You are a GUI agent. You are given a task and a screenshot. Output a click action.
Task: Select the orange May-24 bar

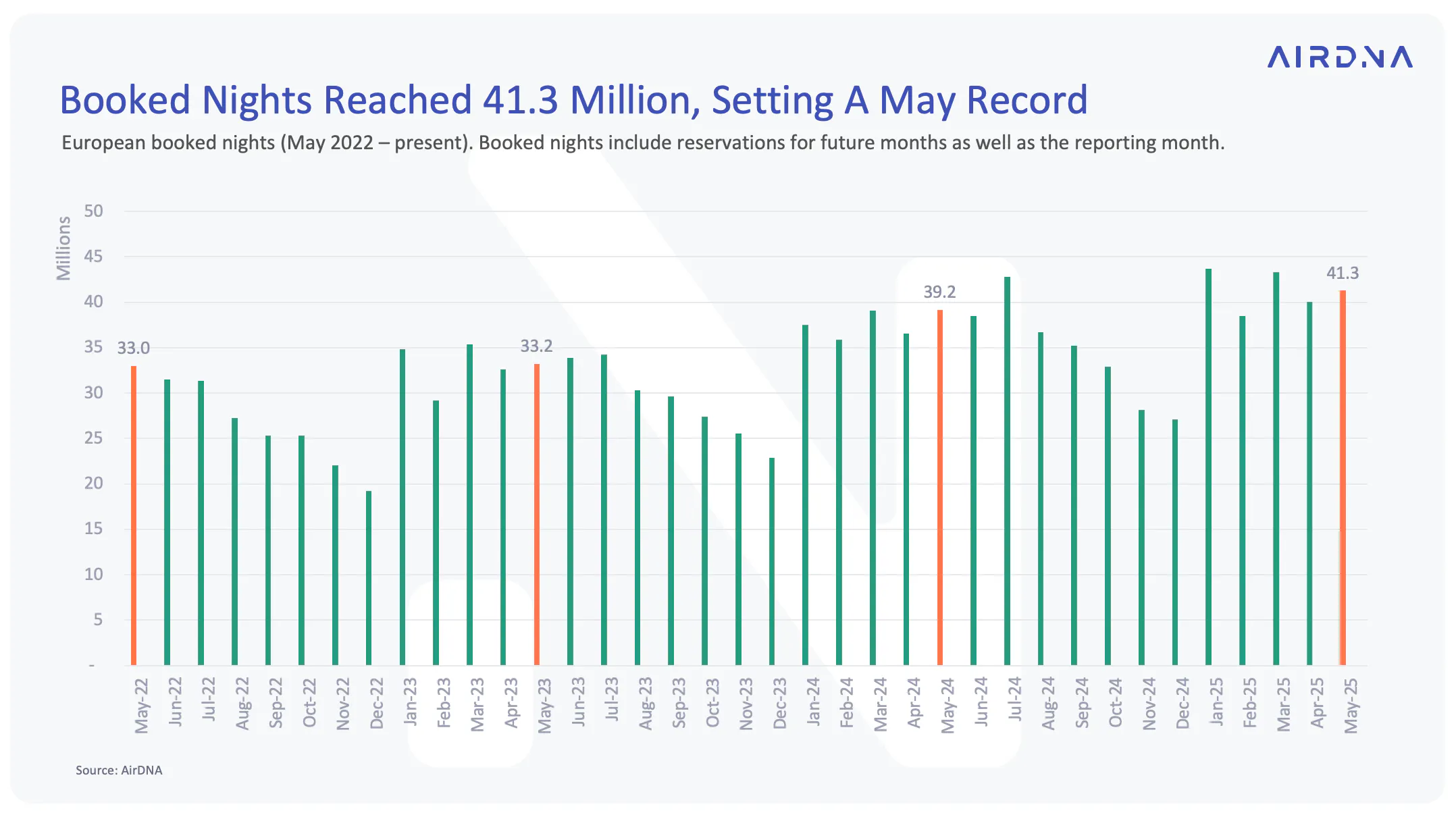point(940,488)
